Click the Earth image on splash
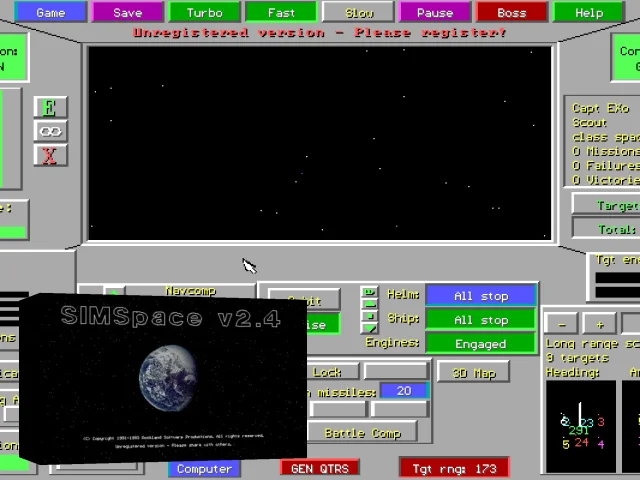 click(168, 378)
